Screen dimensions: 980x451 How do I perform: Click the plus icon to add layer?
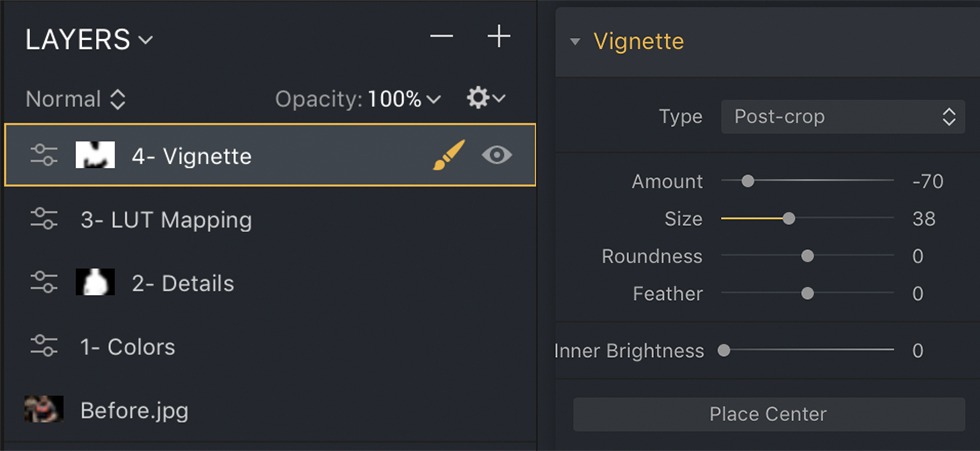tap(498, 37)
